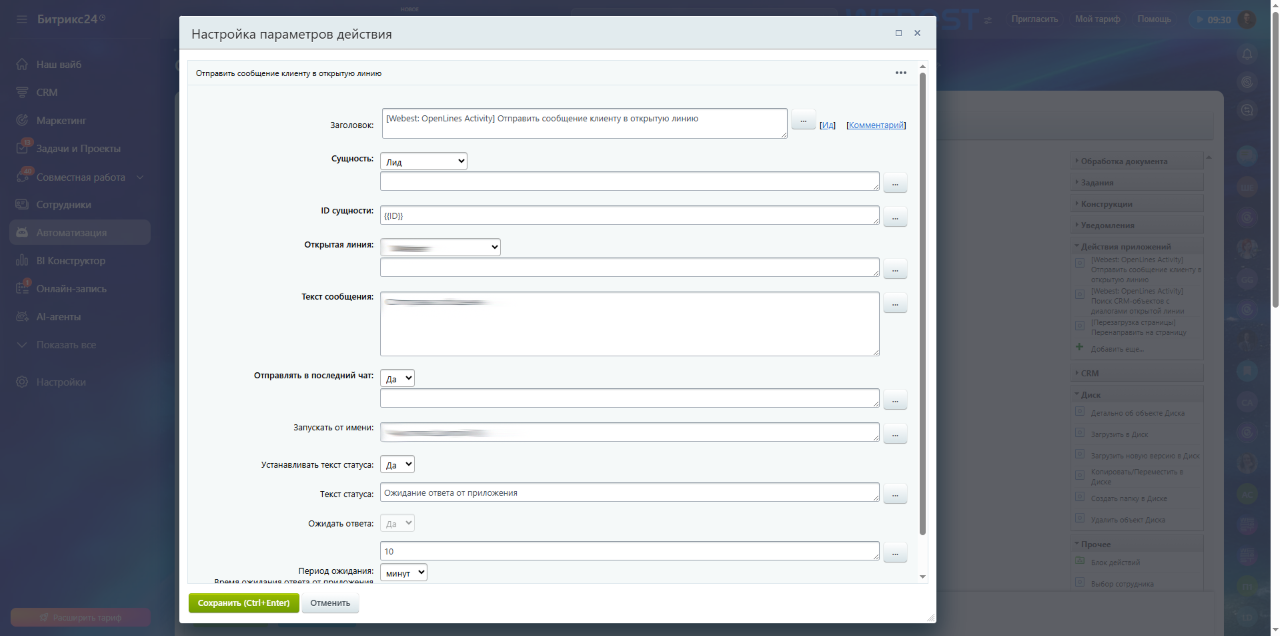Click the Заголовок text field
The height and width of the screenshot is (636, 1280).
pyautogui.click(x=584, y=123)
